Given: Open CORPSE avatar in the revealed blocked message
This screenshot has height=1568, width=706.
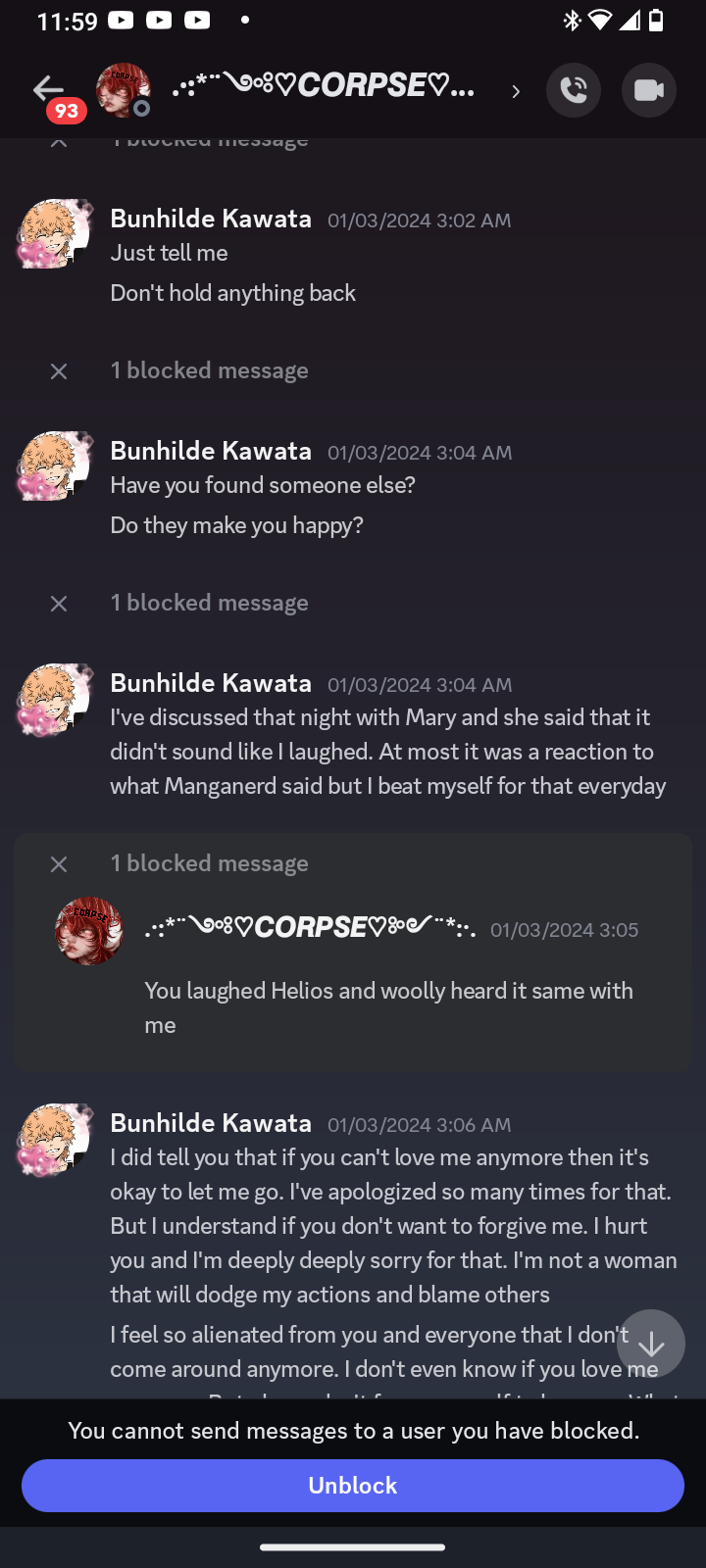Looking at the screenshot, I should tap(89, 931).
